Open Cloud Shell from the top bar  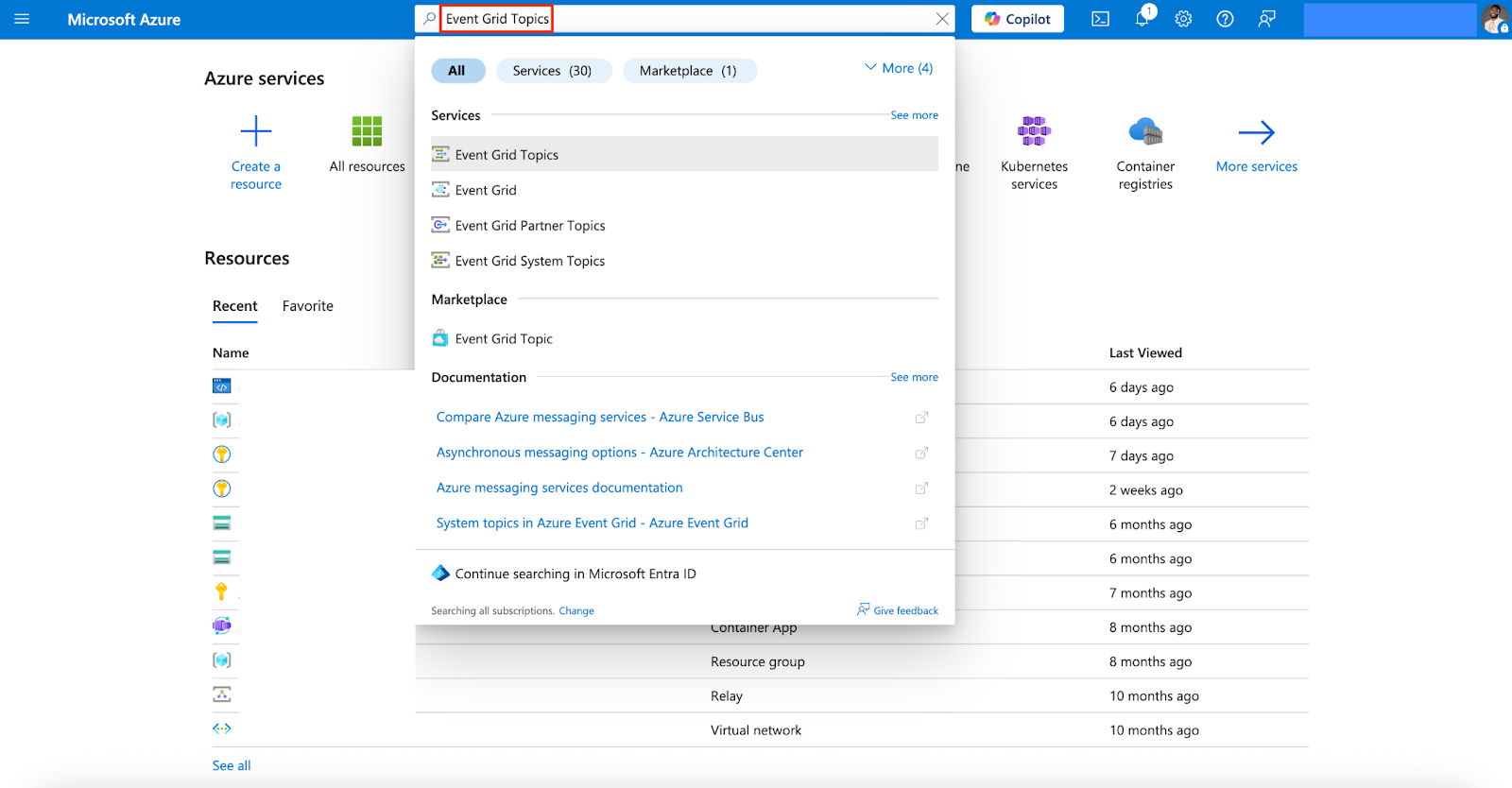1100,19
